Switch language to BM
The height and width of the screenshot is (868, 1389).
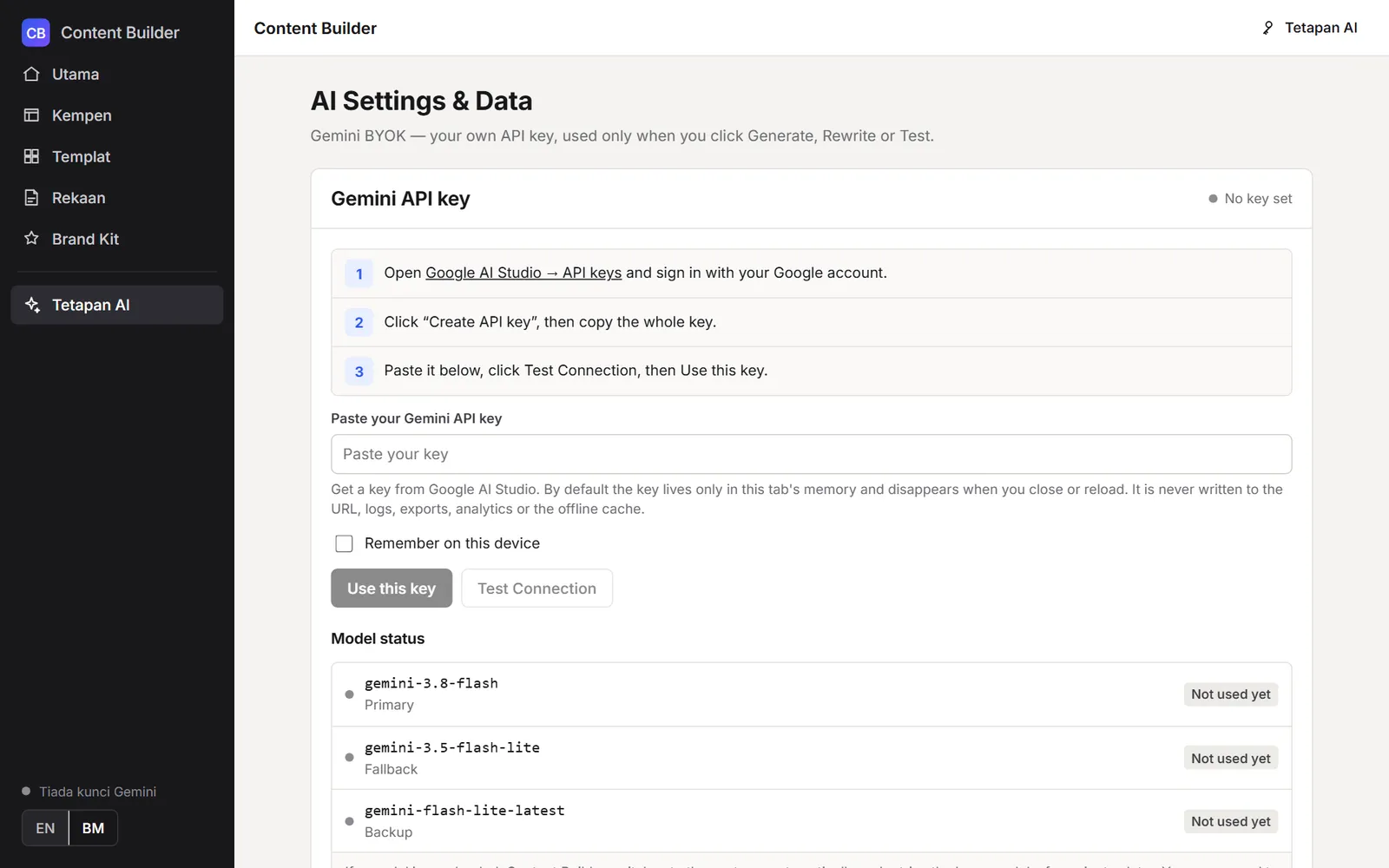point(93,828)
